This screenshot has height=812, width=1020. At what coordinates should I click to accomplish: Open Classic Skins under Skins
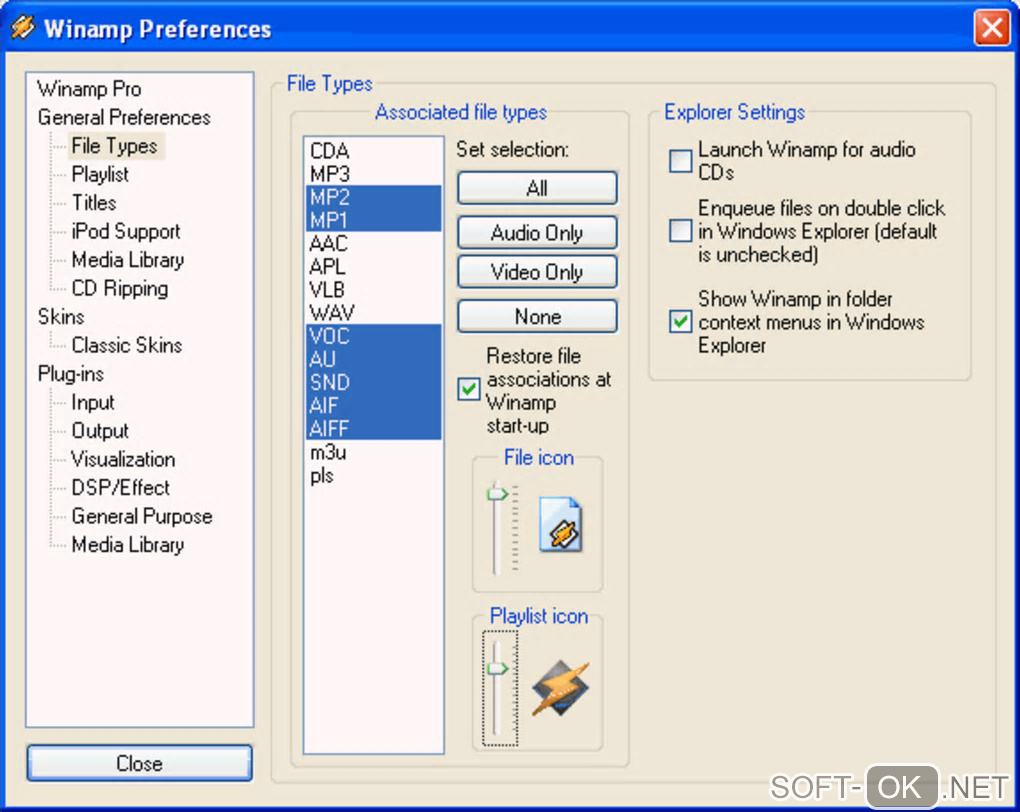pos(127,345)
